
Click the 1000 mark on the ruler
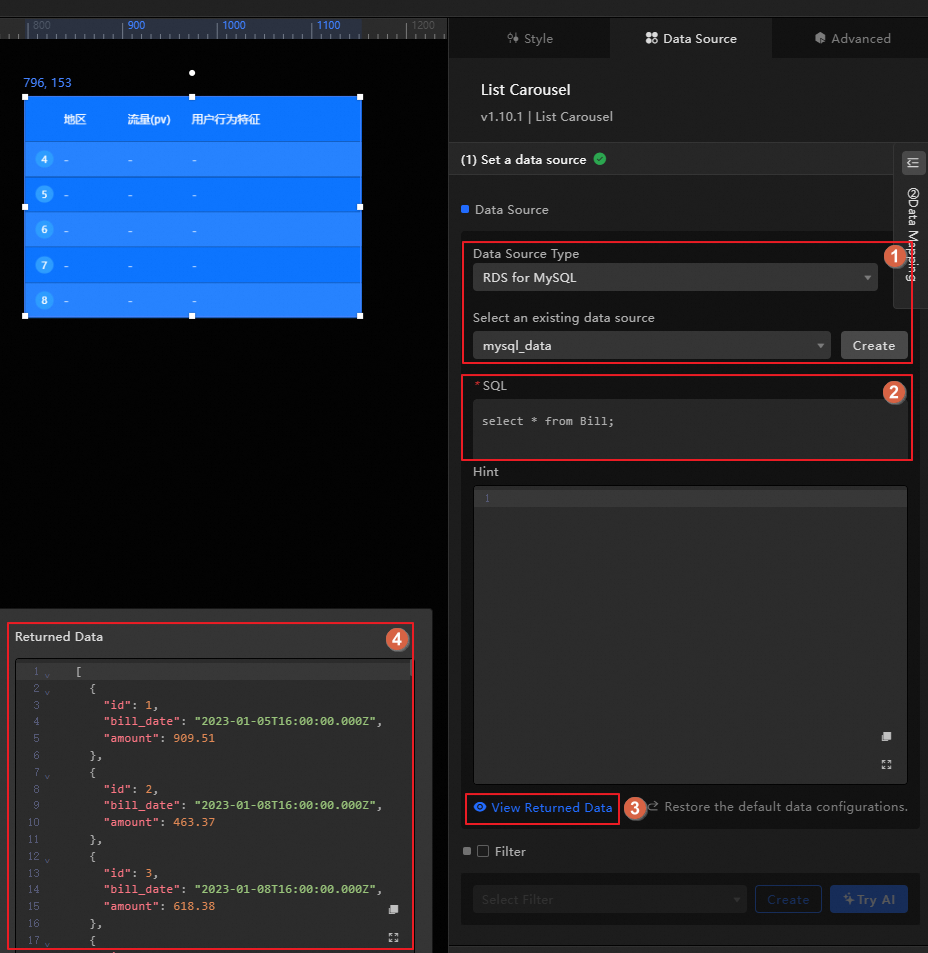pyautogui.click(x=234, y=25)
